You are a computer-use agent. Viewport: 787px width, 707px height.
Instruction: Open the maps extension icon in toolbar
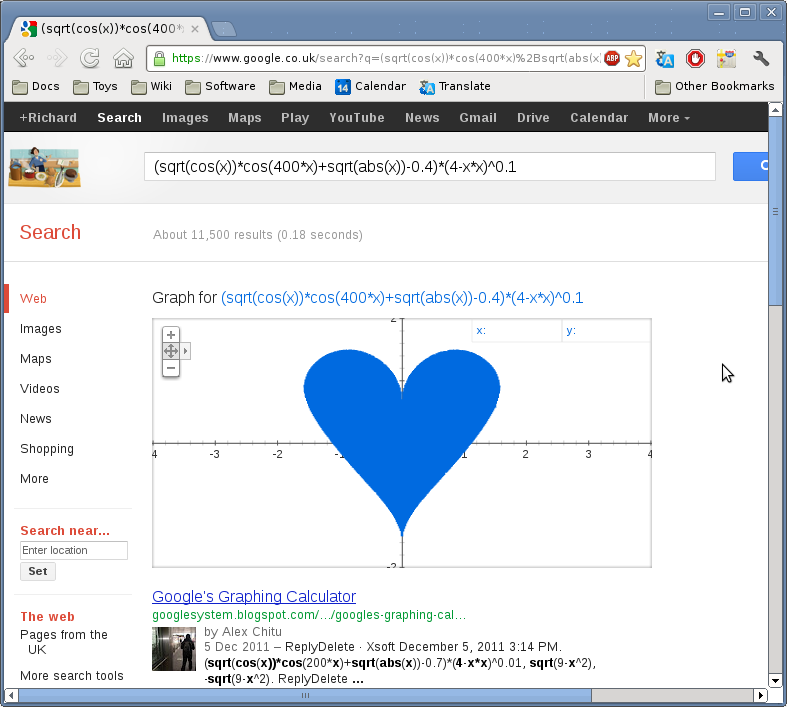click(726, 59)
